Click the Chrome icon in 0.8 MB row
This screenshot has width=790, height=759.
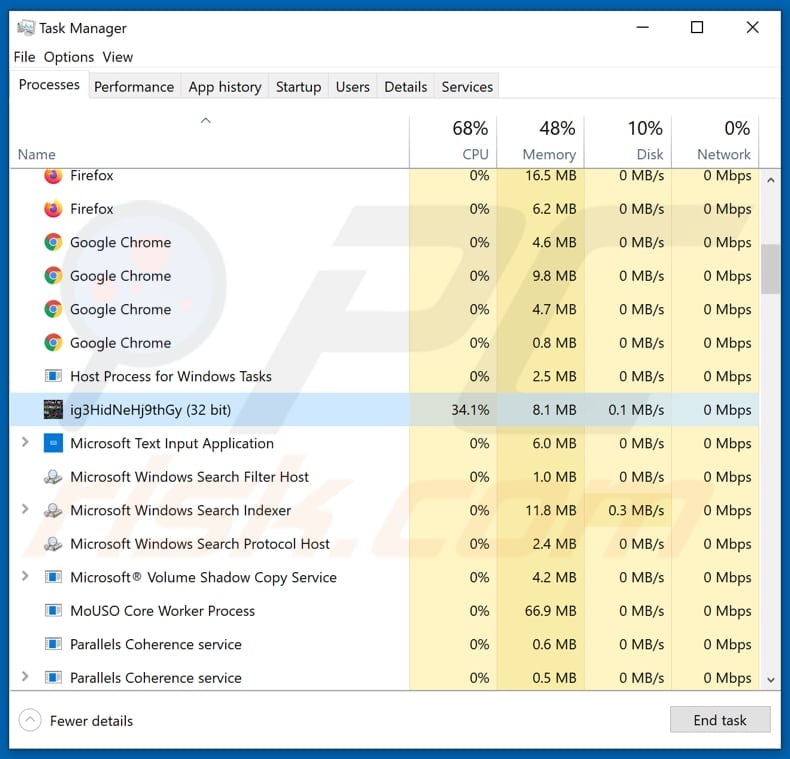click(53, 343)
